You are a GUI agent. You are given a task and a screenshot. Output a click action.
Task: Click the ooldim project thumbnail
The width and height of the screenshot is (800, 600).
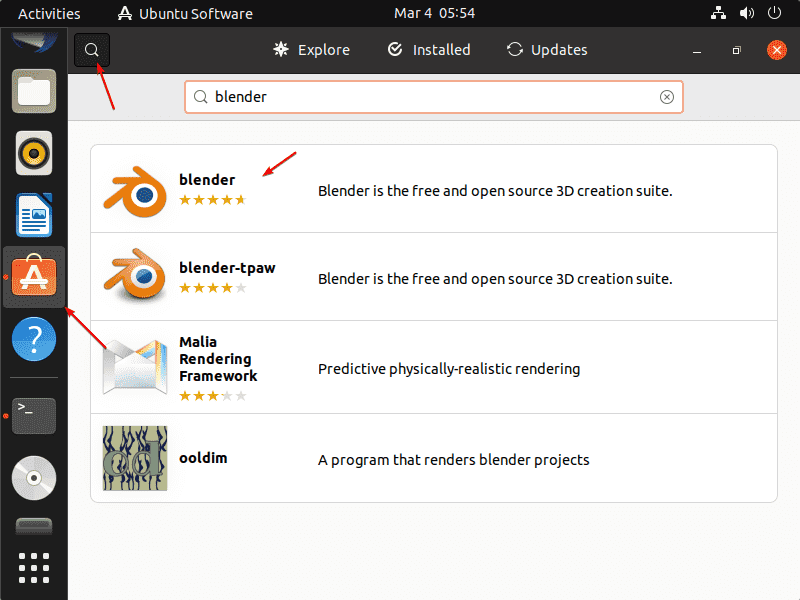point(134,458)
